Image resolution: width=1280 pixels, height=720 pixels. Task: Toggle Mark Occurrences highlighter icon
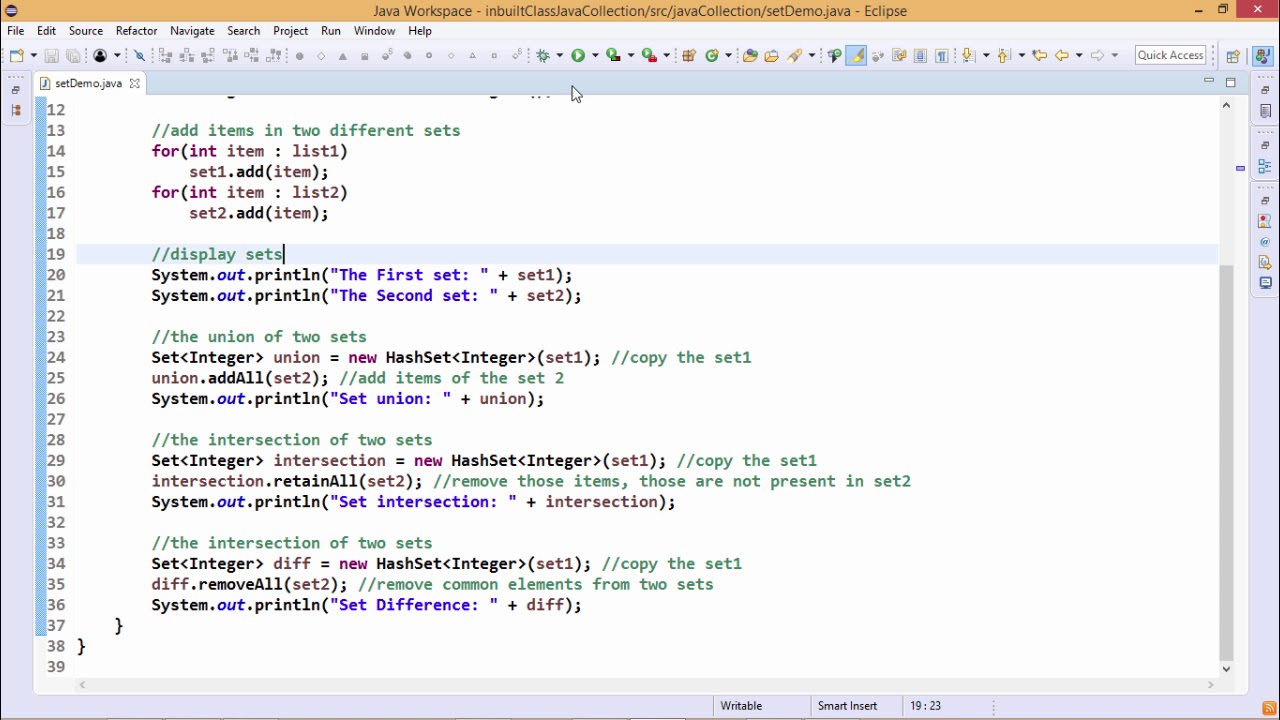coord(856,56)
